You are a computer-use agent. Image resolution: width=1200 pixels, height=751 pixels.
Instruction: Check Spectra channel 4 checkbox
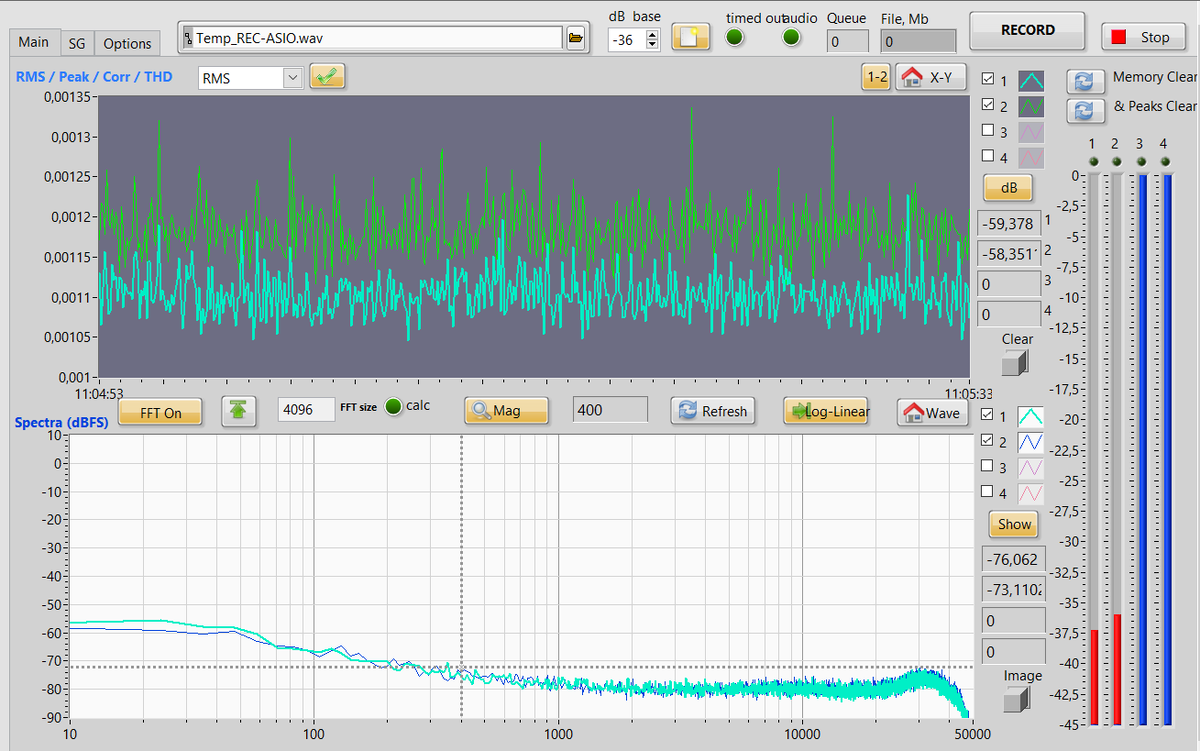(988, 492)
